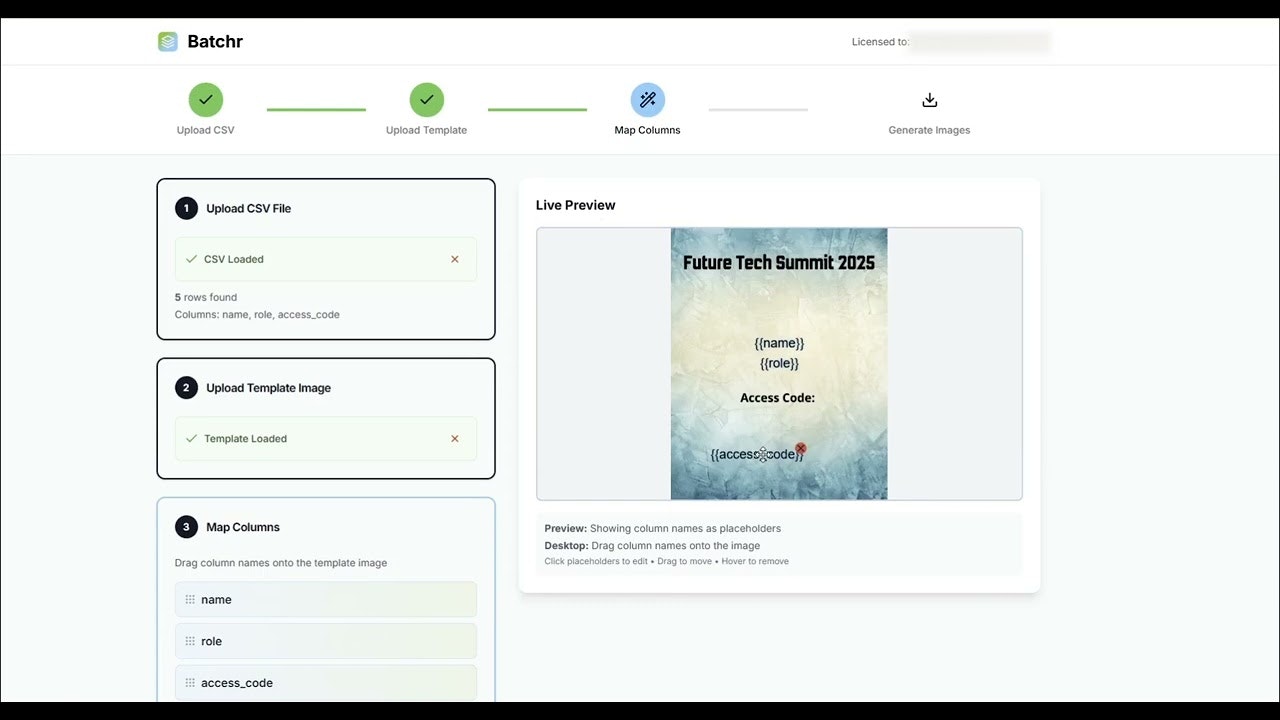This screenshot has height=720, width=1280.
Task: Click the 'Map Columns' panel heading
Action: pyautogui.click(x=243, y=527)
